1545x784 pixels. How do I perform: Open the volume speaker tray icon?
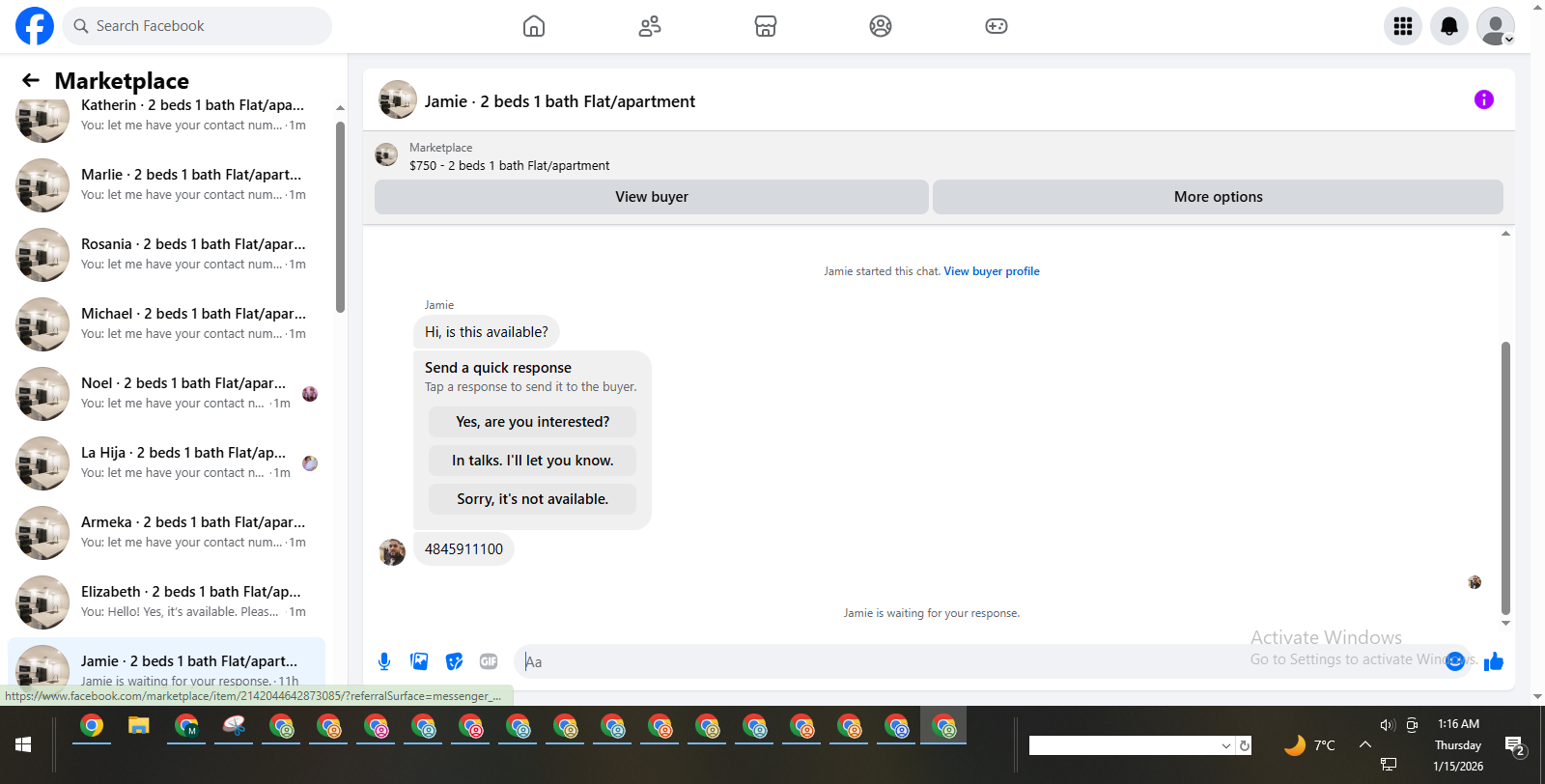click(x=1388, y=725)
